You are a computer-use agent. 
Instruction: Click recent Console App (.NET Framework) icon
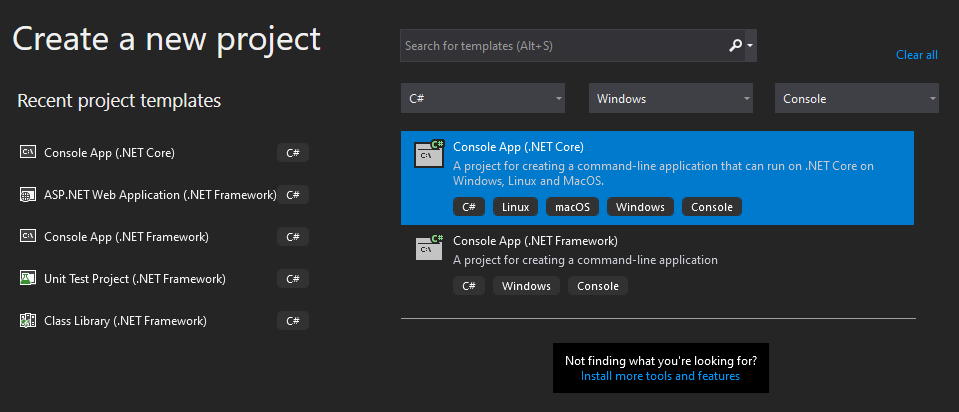click(x=28, y=237)
